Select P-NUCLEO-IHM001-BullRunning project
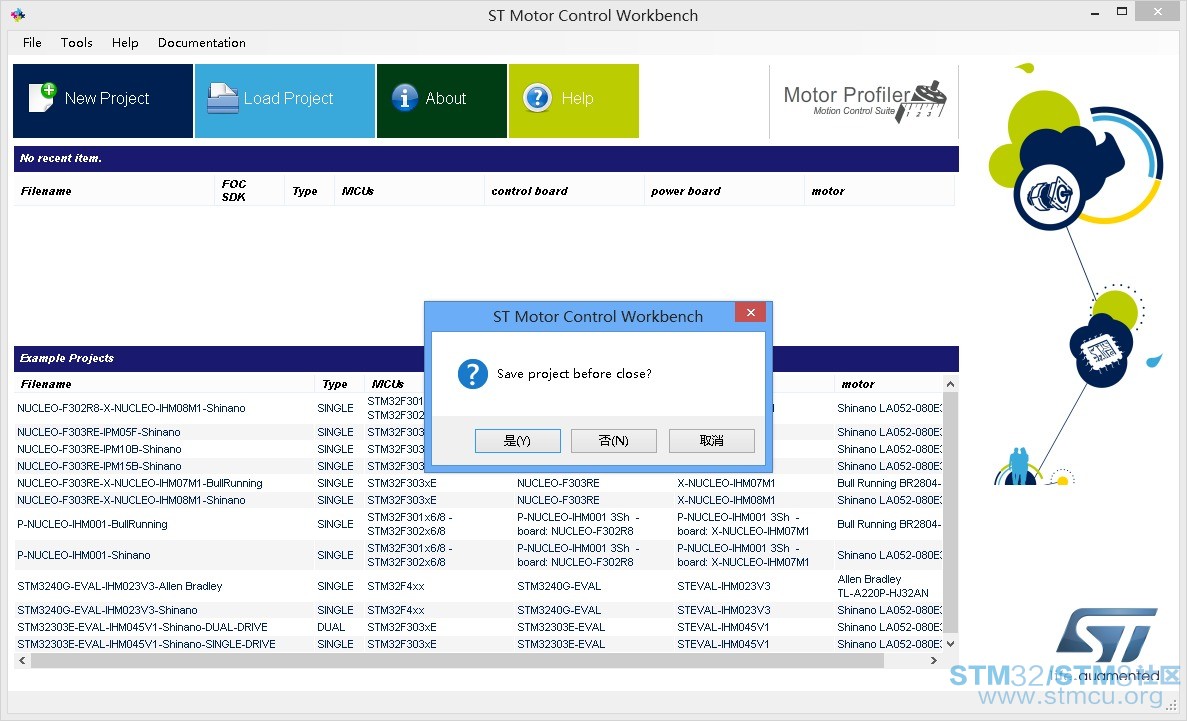Image resolution: width=1187 pixels, height=721 pixels. point(92,524)
